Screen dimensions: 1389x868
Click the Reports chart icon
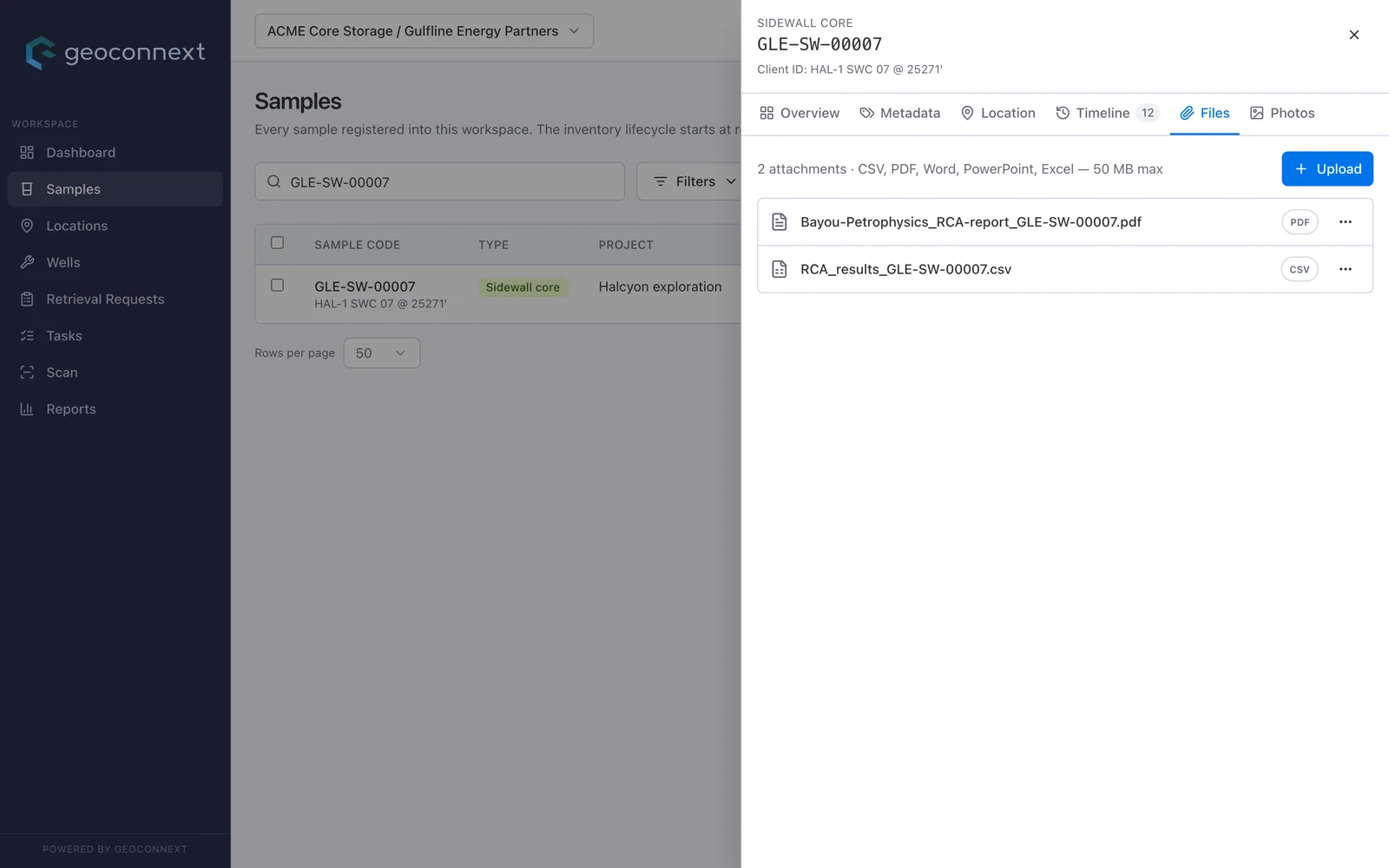[27, 409]
